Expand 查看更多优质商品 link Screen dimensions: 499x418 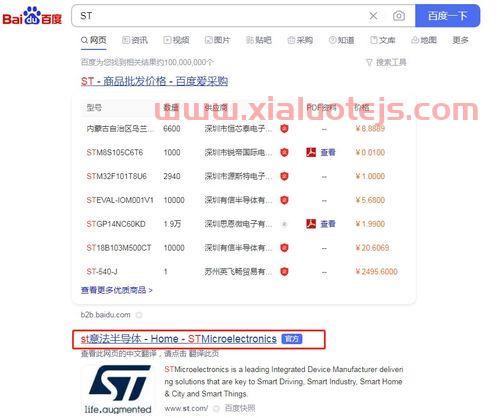coord(116,290)
